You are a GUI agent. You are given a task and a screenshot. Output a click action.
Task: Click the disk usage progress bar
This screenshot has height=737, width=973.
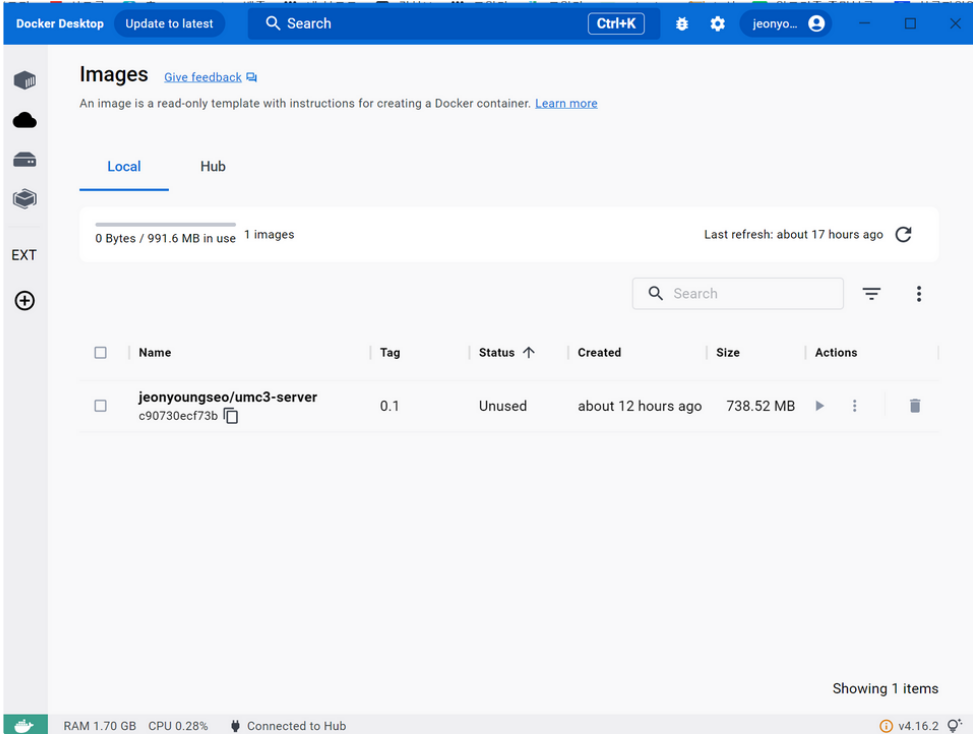coord(166,224)
